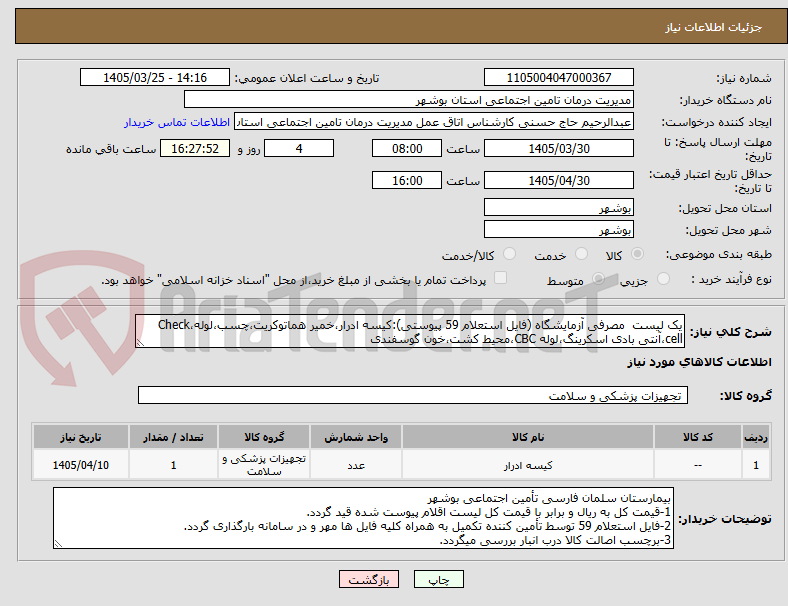Click the request creator name field

(434, 122)
